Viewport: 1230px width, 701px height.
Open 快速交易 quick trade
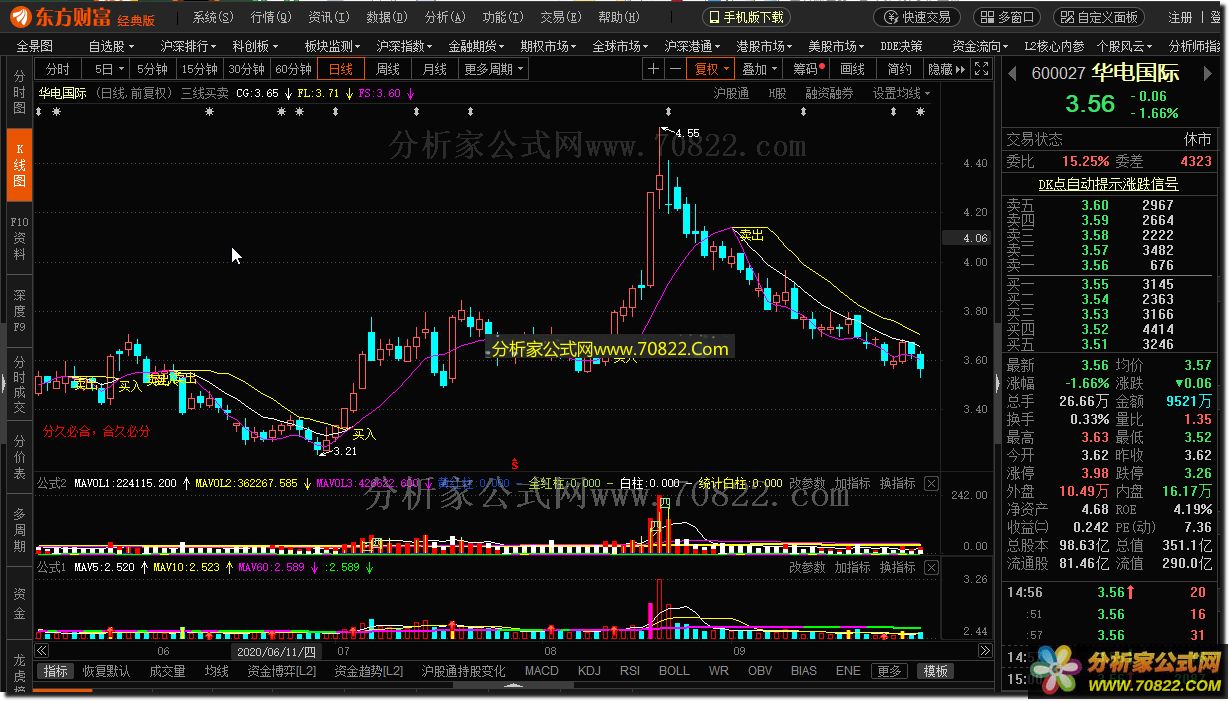[917, 17]
